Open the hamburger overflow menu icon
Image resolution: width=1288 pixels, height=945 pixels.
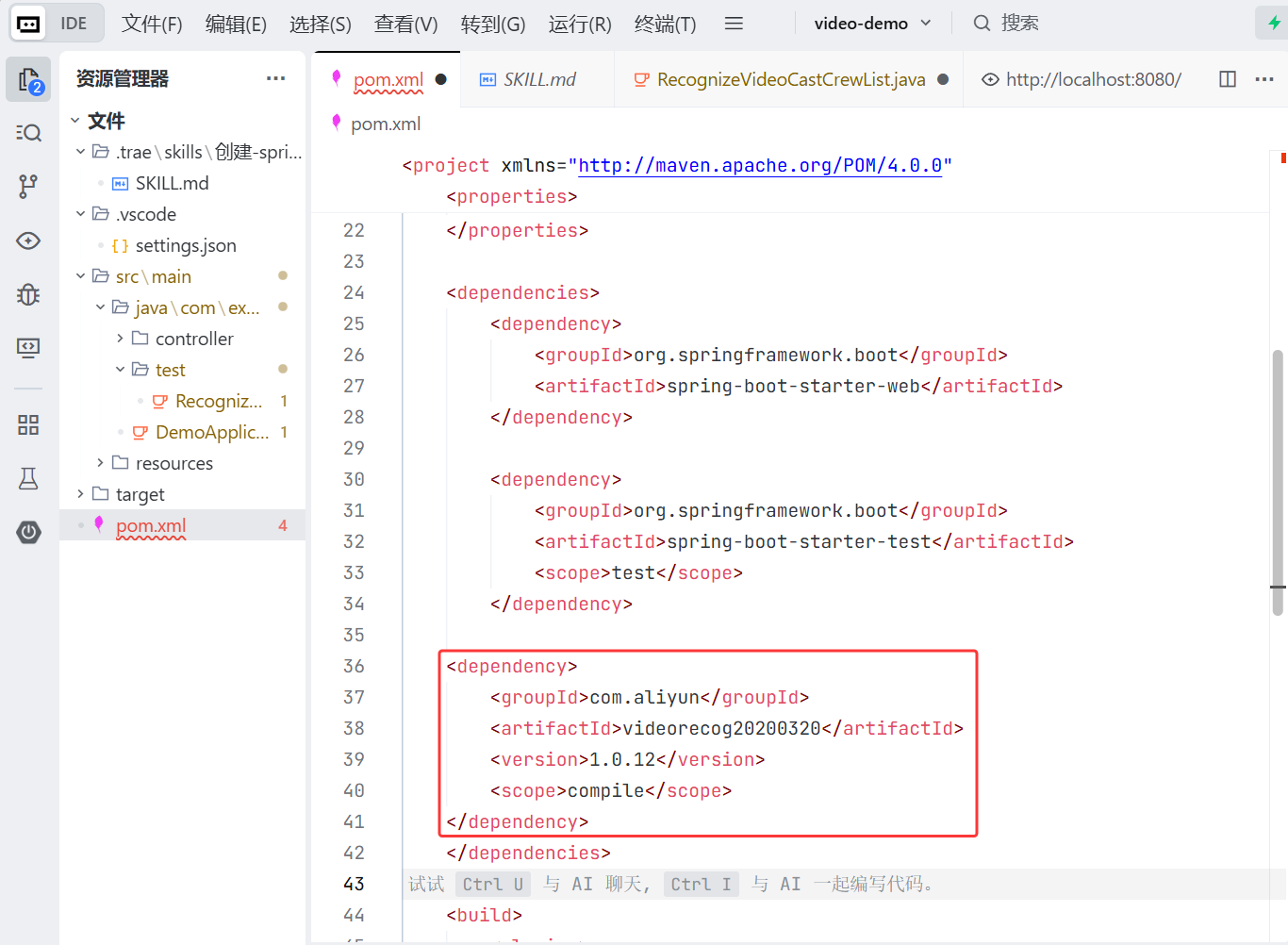734,24
